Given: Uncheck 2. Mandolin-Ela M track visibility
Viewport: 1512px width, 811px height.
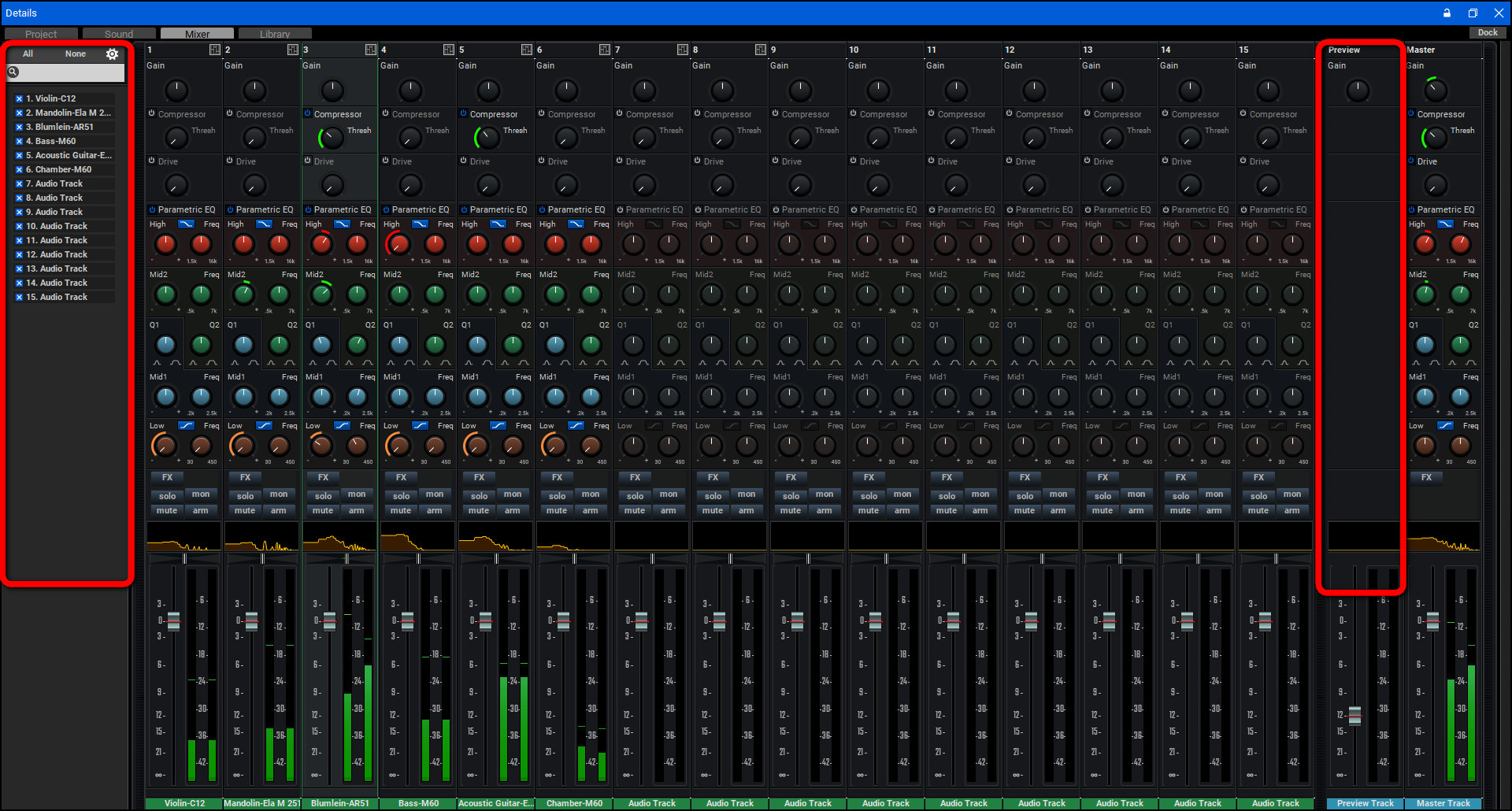Looking at the screenshot, I should coord(19,113).
